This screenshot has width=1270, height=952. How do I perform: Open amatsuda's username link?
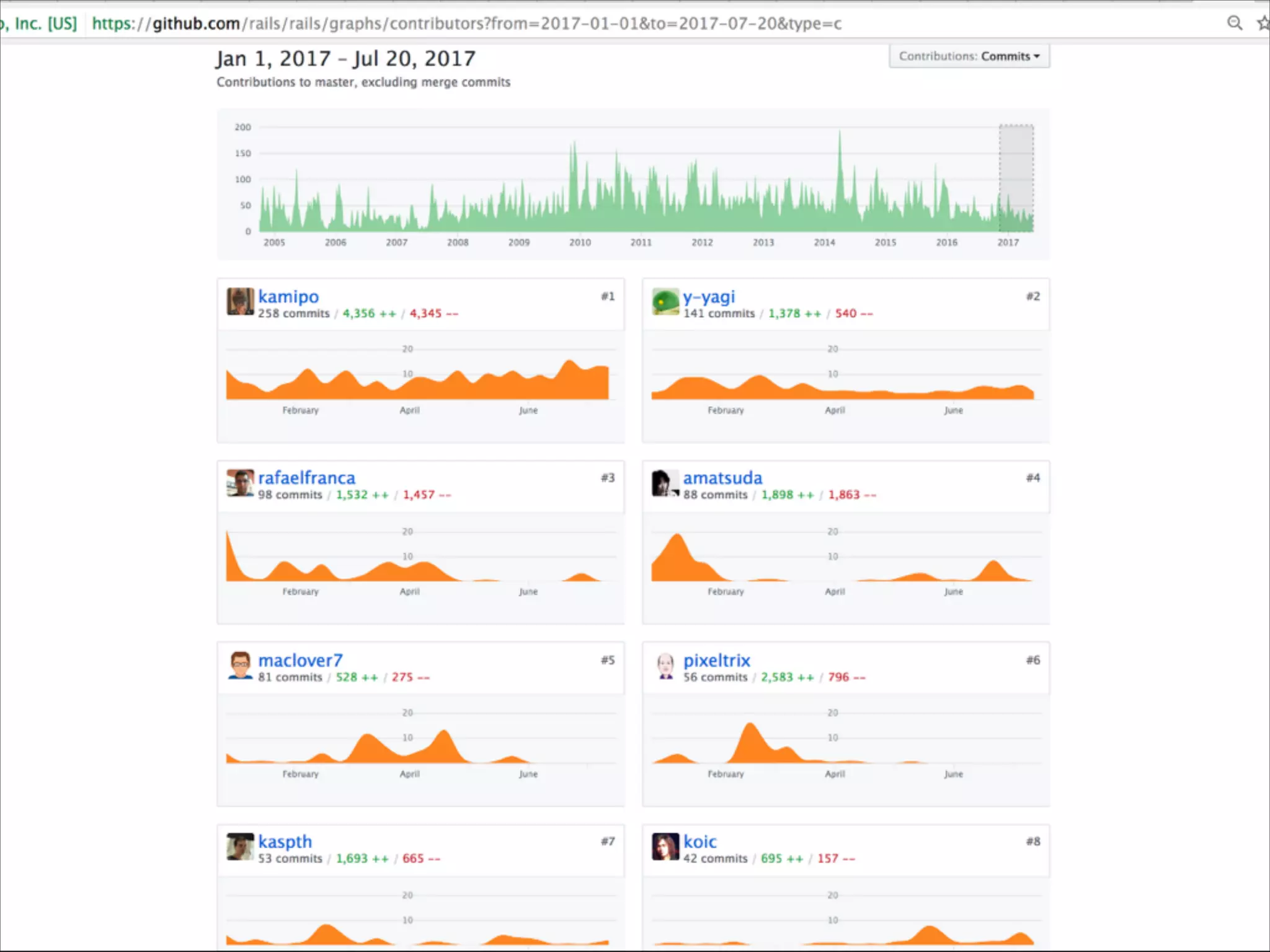[722, 478]
